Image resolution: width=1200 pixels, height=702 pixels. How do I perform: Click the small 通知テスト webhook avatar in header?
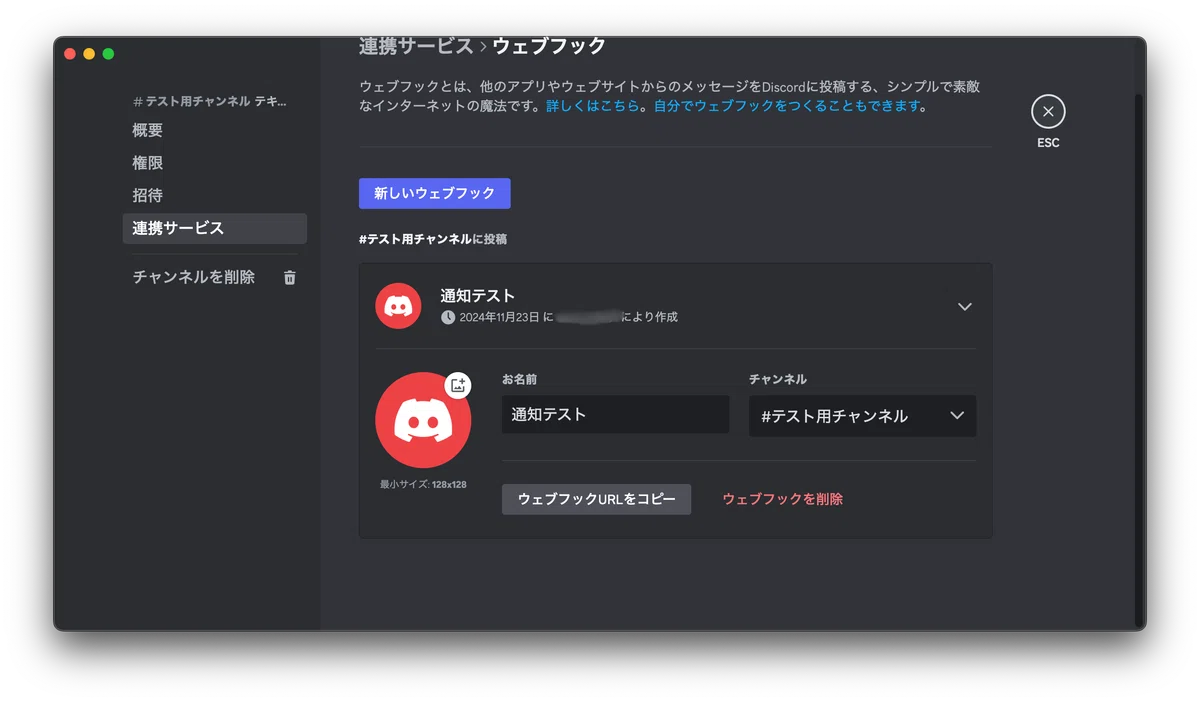coord(398,306)
